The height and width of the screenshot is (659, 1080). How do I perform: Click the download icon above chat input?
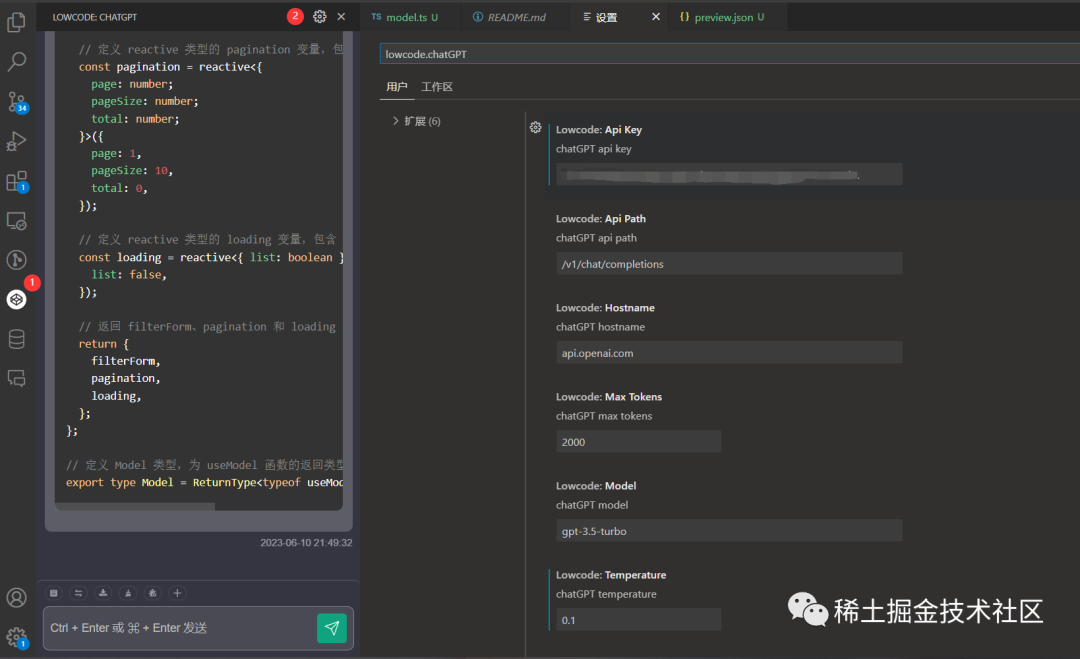click(103, 593)
